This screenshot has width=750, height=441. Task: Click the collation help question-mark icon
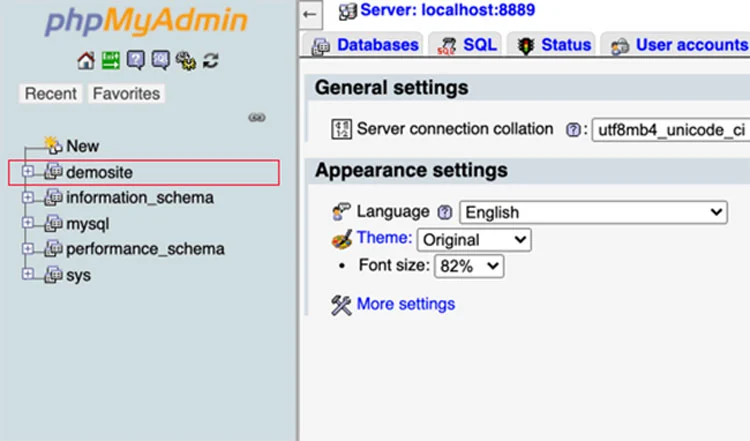[x=573, y=130]
